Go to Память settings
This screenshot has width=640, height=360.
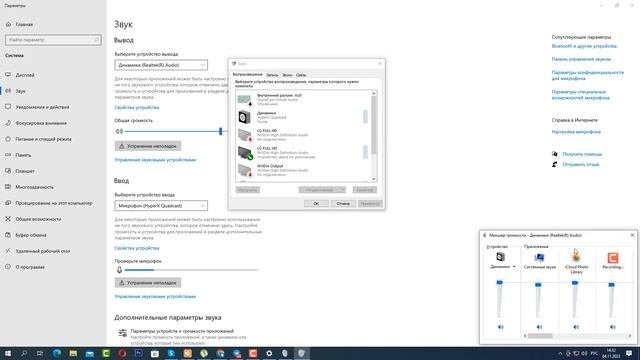click(23, 155)
